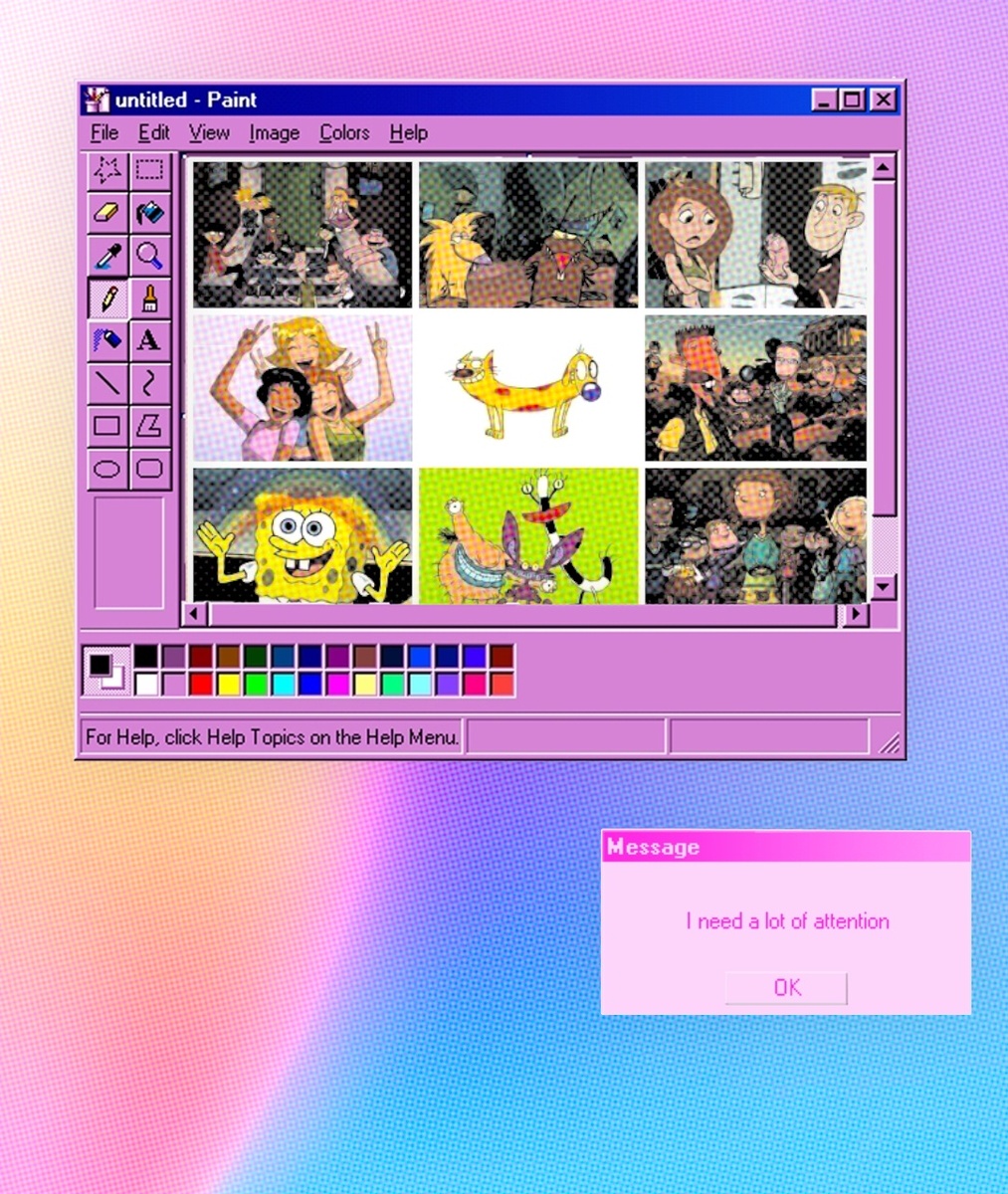Pick the magenta palette swatch
The image size is (1008, 1194).
point(337,685)
